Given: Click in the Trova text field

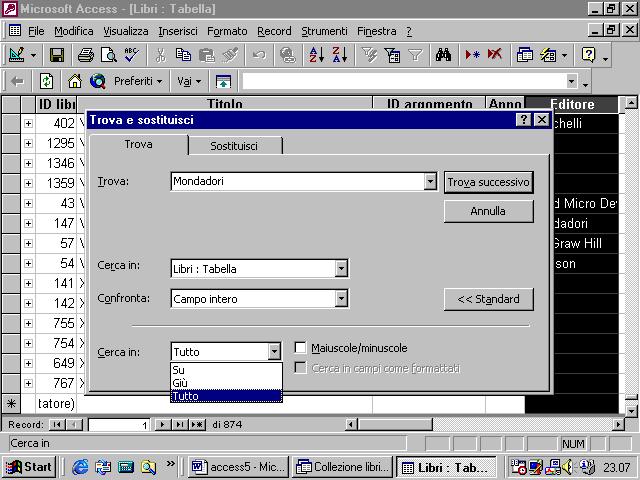Looking at the screenshot, I should [x=298, y=181].
